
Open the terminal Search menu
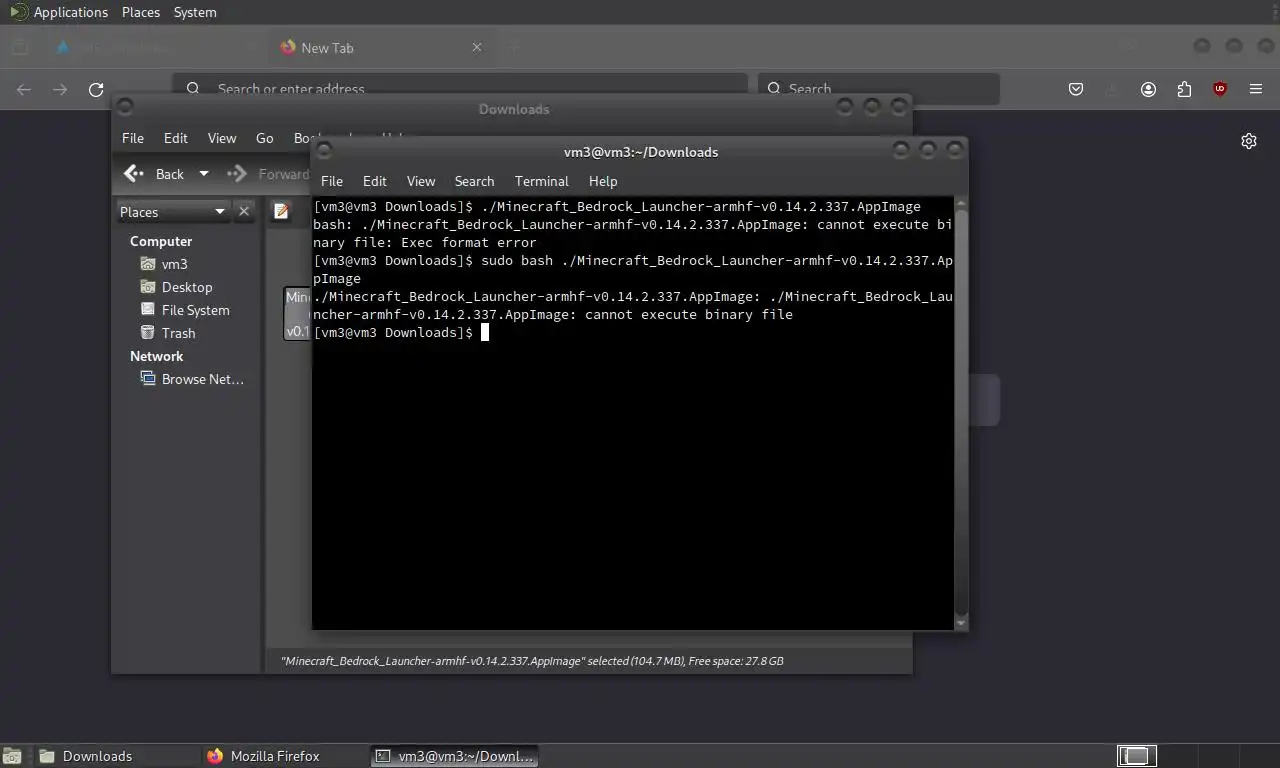474,181
